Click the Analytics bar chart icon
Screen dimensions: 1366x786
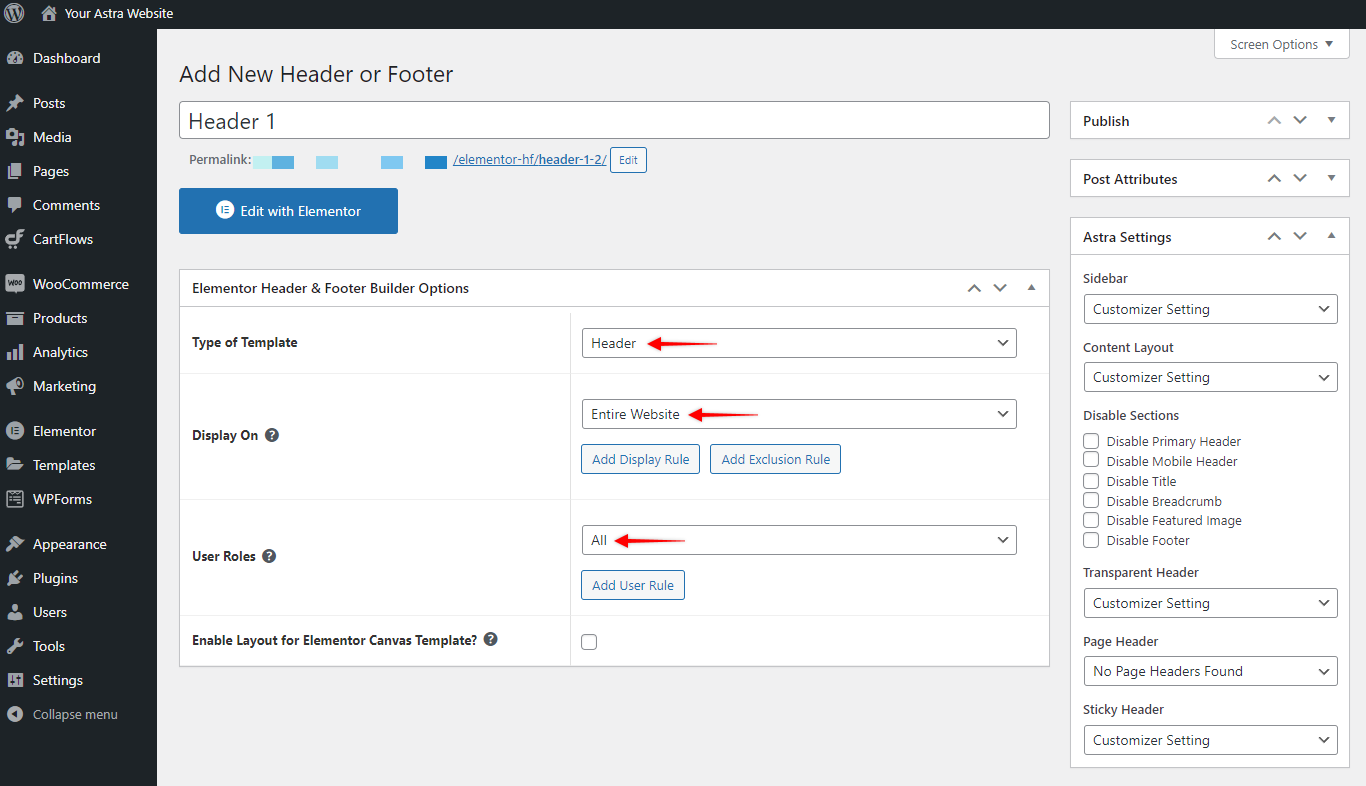click(15, 352)
